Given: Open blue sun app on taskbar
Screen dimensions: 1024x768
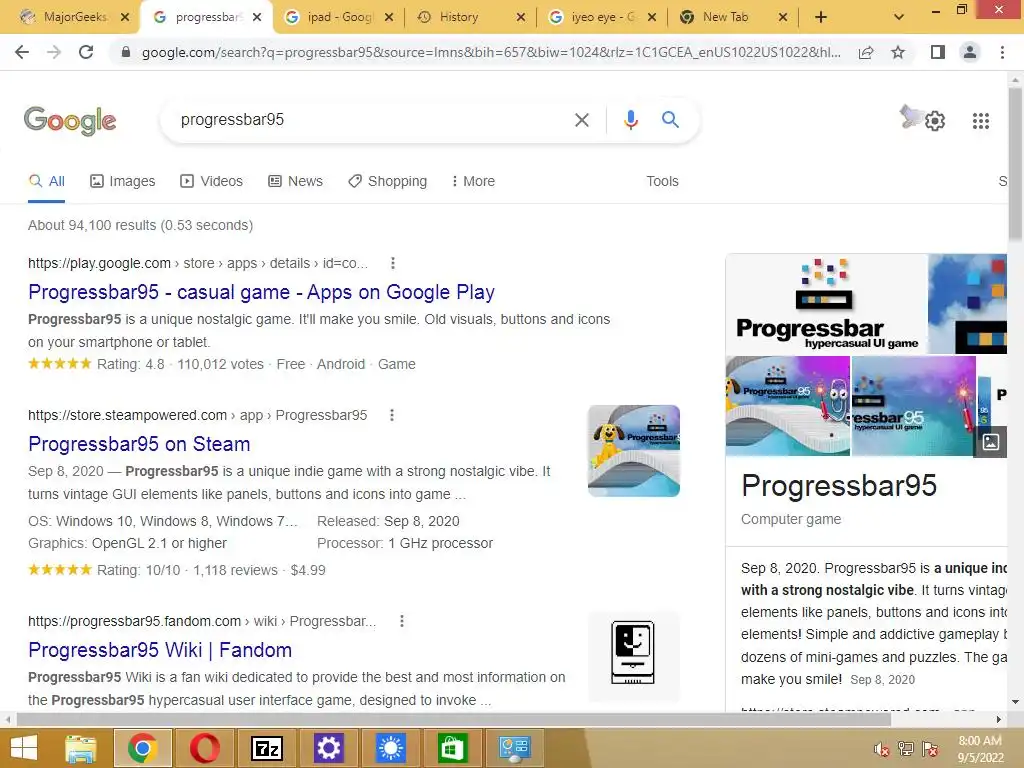Looking at the screenshot, I should pos(391,748).
